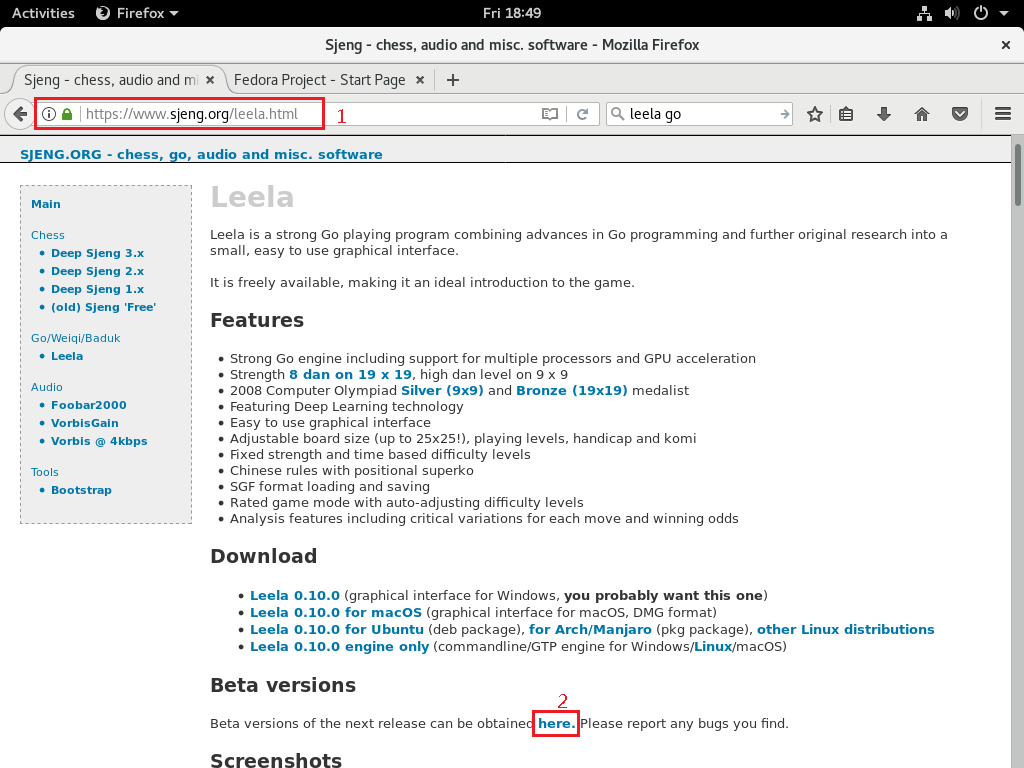This screenshot has width=1024, height=768.
Task: Toggle Reader View icon in address bar
Action: [x=550, y=114]
